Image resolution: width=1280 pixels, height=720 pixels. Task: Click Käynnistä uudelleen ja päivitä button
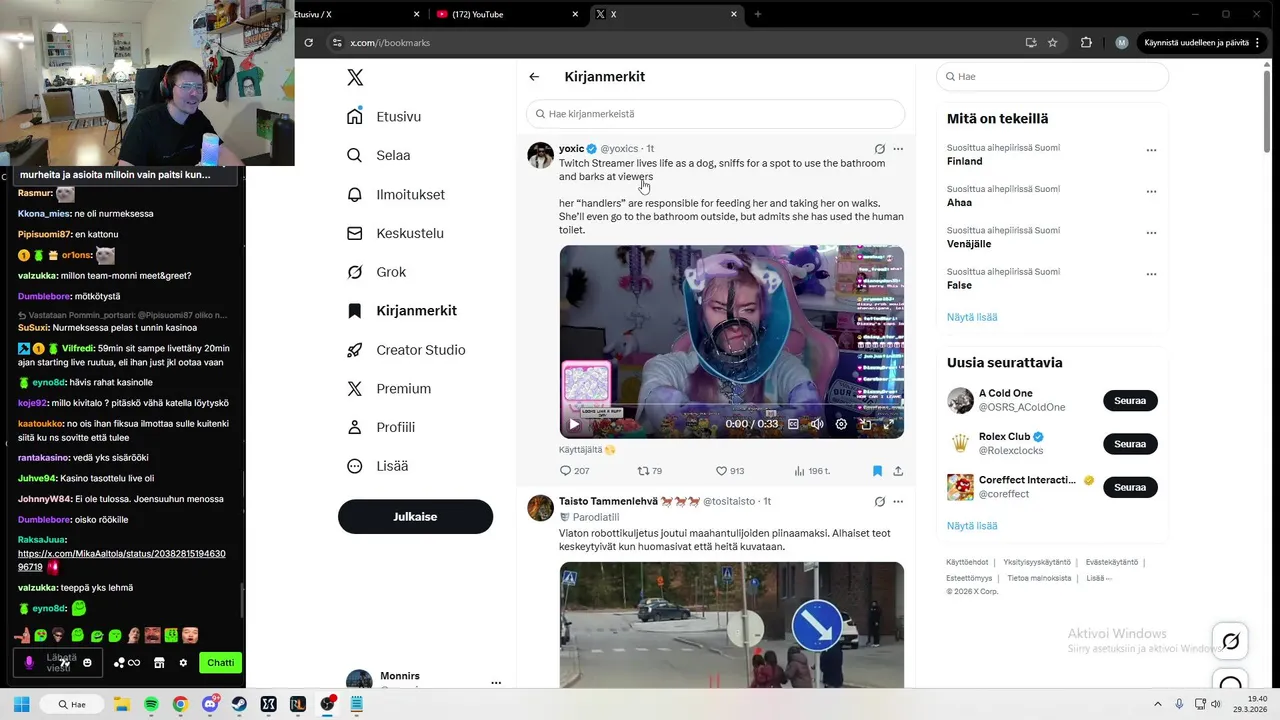(x=1201, y=43)
